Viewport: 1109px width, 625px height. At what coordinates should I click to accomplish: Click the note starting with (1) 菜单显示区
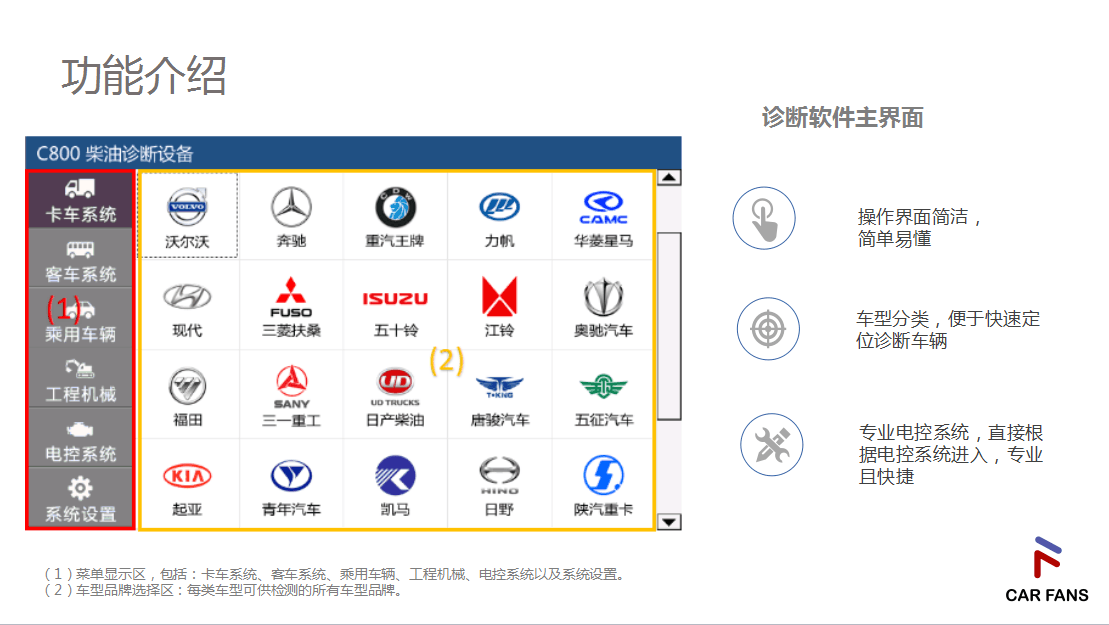click(x=335, y=574)
